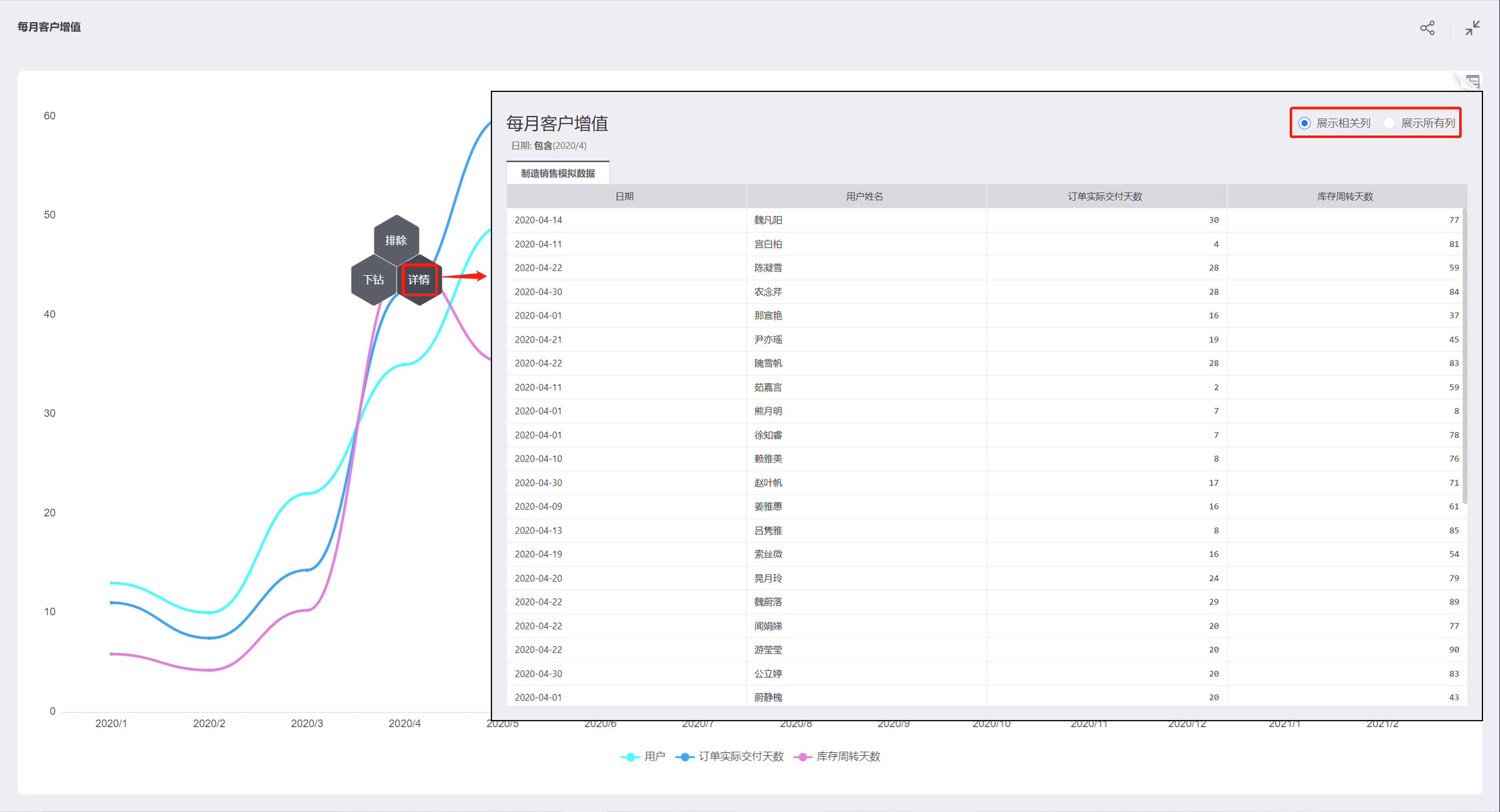The width and height of the screenshot is (1500, 812).
Task: Select the row for 魏凡阳
Action: (768, 220)
